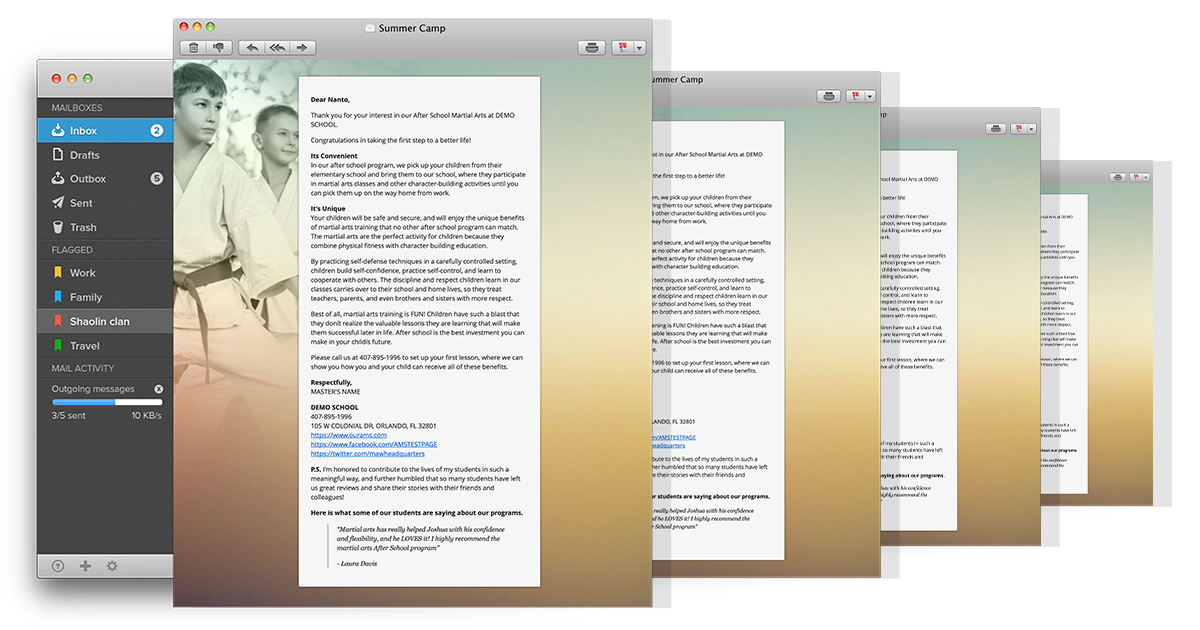Click the outgoing messages progress bar
This screenshot has width=1200, height=630.
click(108, 402)
